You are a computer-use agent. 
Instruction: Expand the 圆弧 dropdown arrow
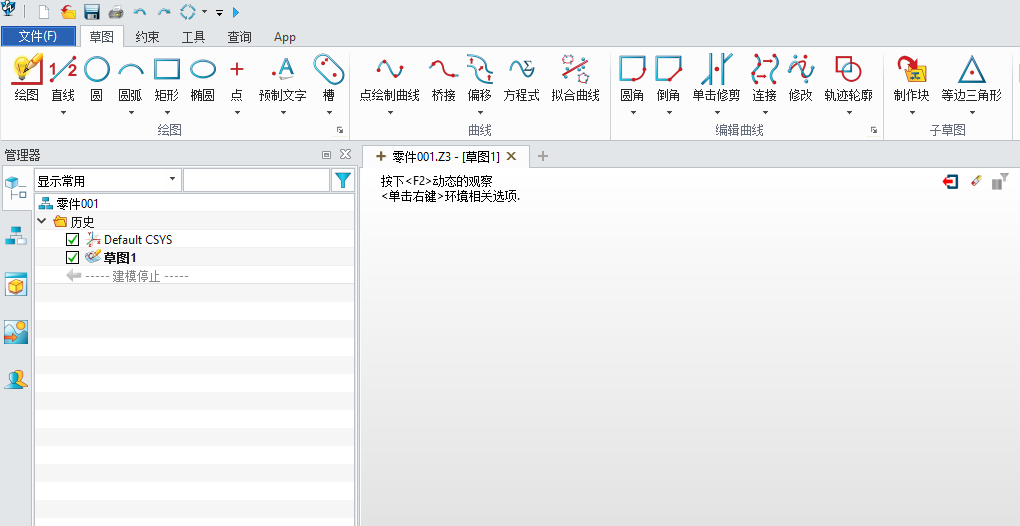[x=131, y=112]
